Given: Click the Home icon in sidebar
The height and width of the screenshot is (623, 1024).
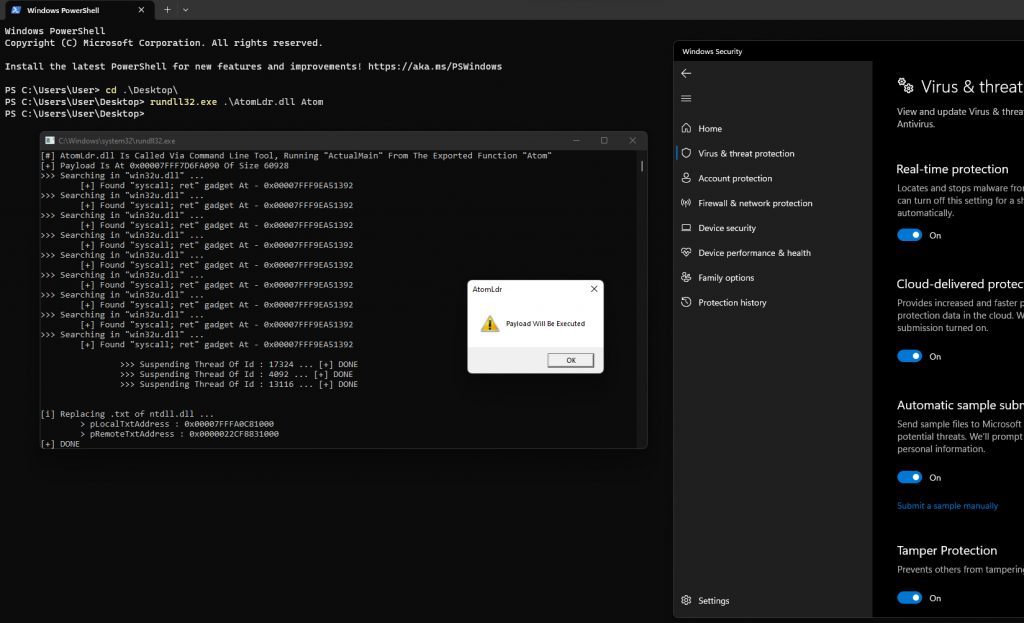Looking at the screenshot, I should tap(686, 129).
